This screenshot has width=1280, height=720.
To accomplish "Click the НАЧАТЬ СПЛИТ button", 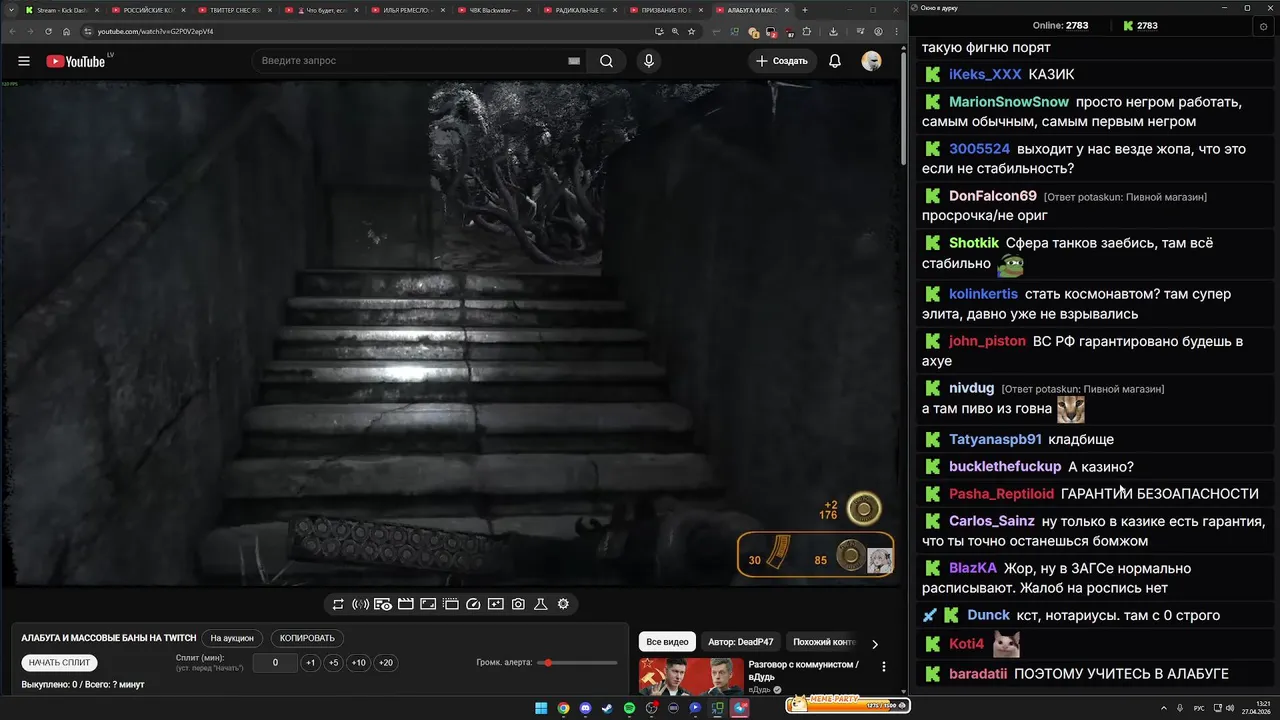I will click(59, 662).
